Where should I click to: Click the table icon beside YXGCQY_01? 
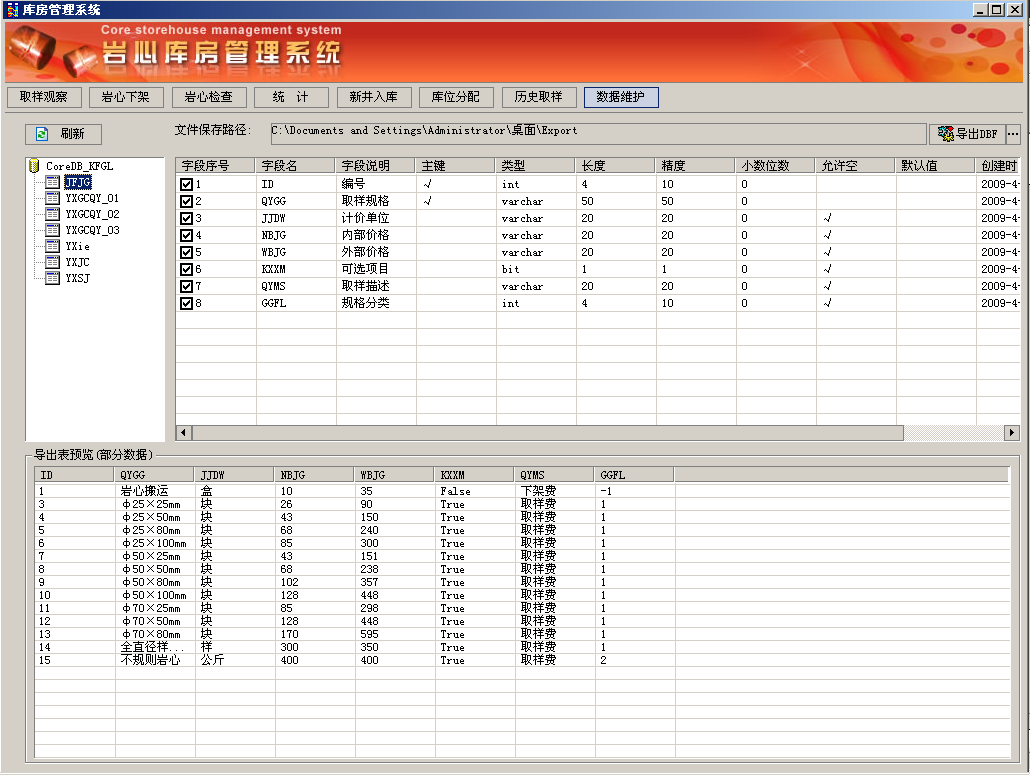[x=52, y=198]
